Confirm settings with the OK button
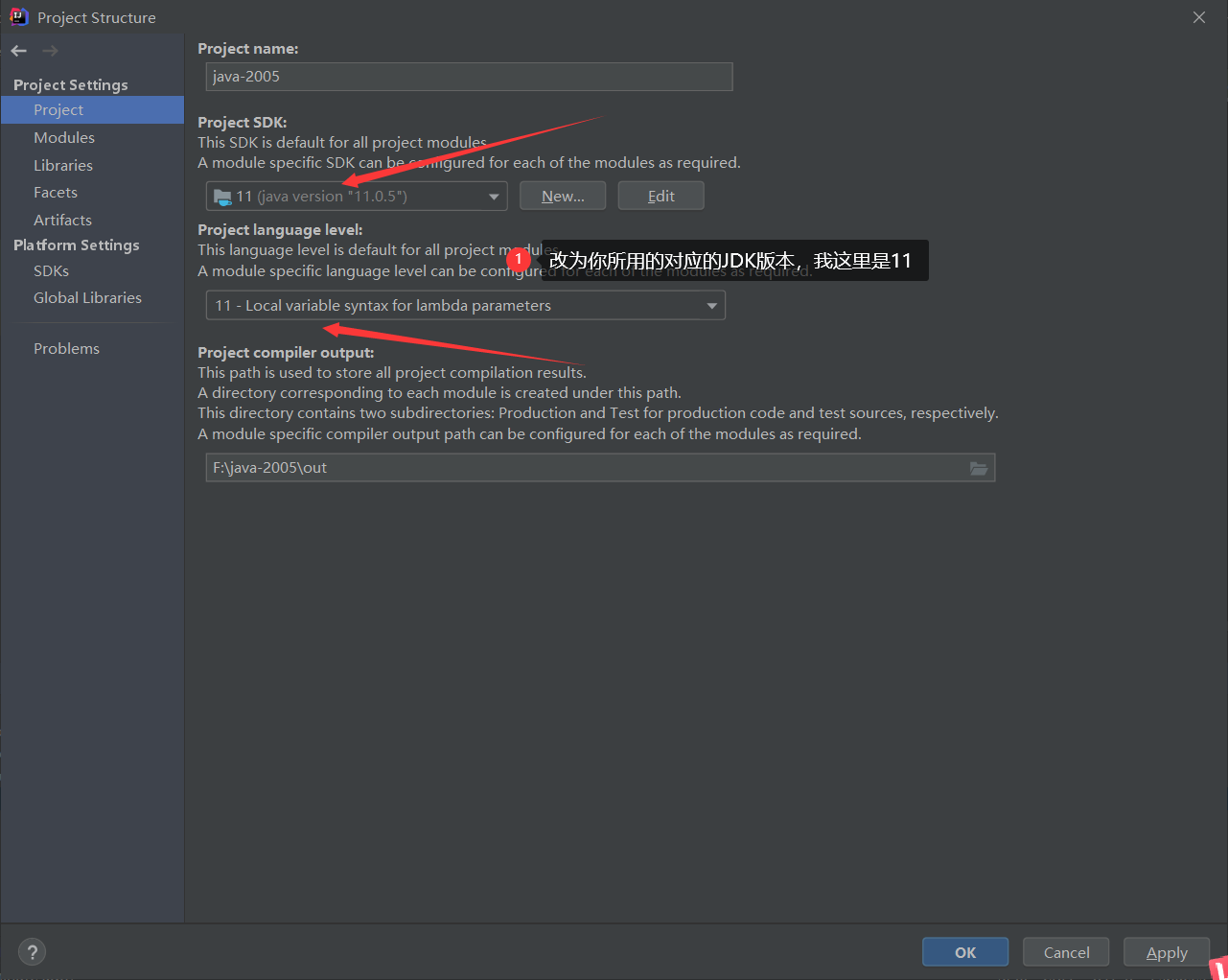The image size is (1228, 980). [x=964, y=951]
